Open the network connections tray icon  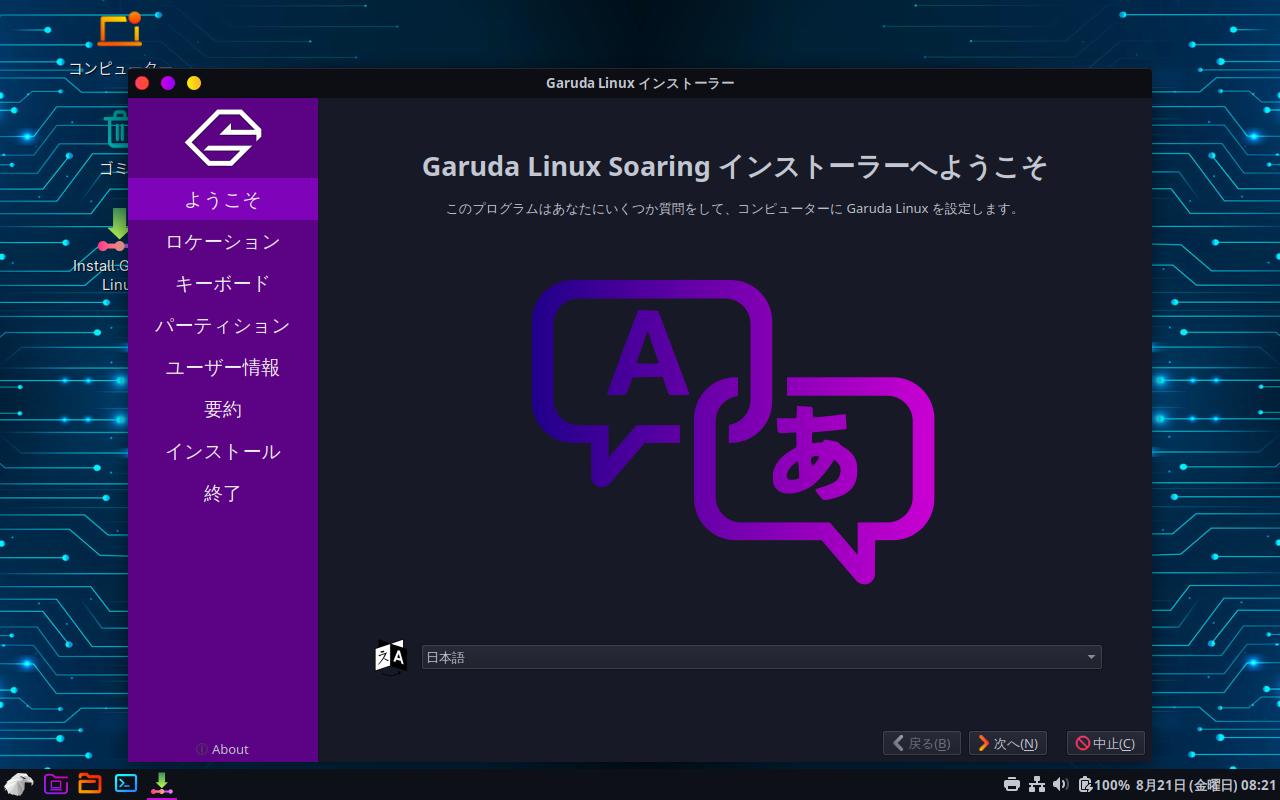1037,785
